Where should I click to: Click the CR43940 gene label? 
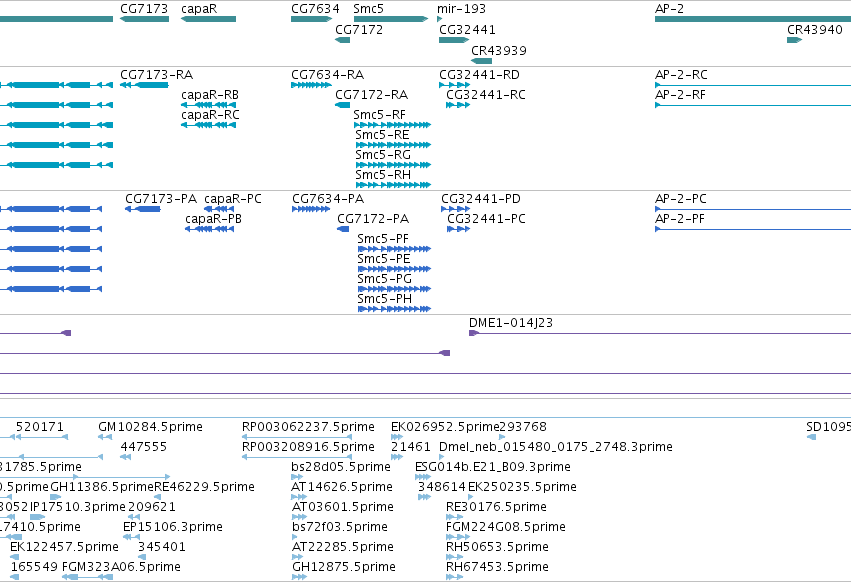point(815,29)
